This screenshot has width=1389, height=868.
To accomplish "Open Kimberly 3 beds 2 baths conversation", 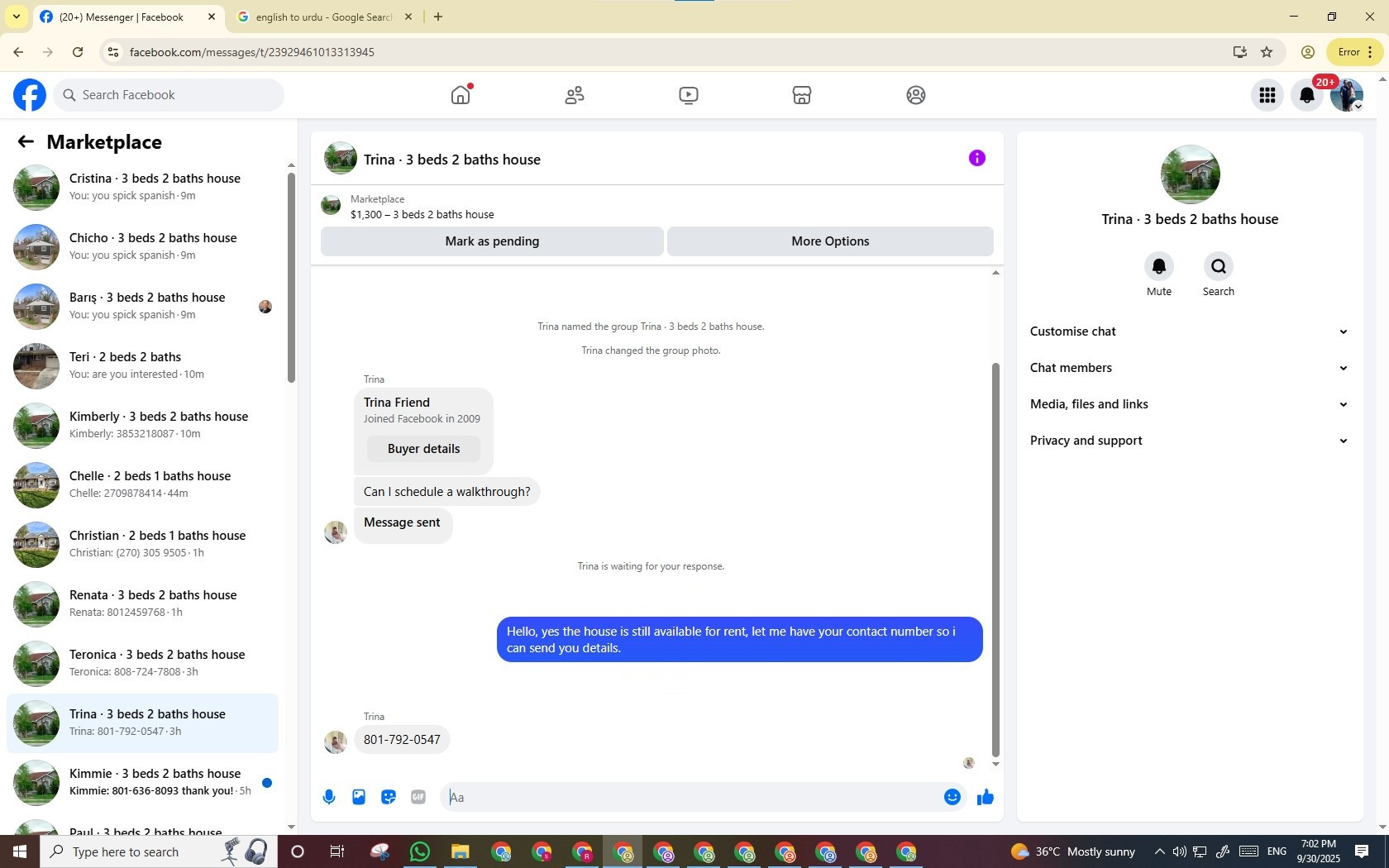I will click(142, 425).
